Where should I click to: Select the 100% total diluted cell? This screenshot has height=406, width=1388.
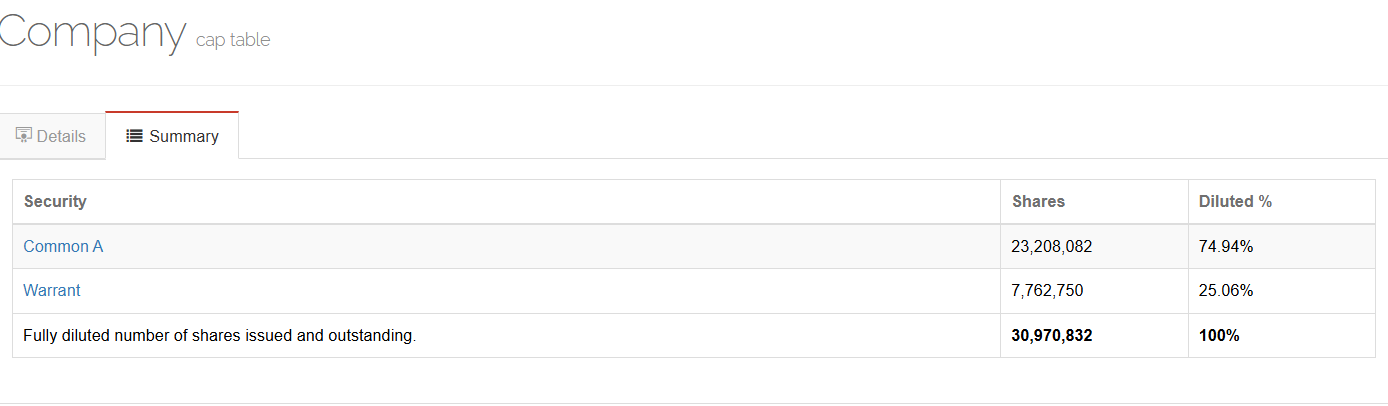pos(1219,336)
